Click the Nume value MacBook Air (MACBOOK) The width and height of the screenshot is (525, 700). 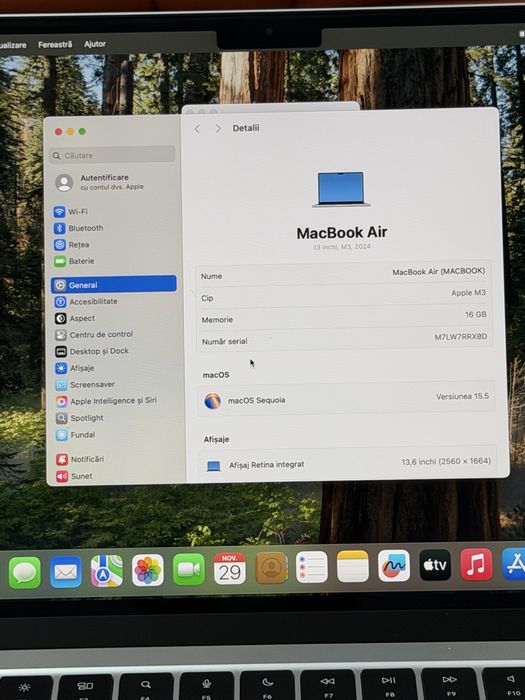click(438, 271)
